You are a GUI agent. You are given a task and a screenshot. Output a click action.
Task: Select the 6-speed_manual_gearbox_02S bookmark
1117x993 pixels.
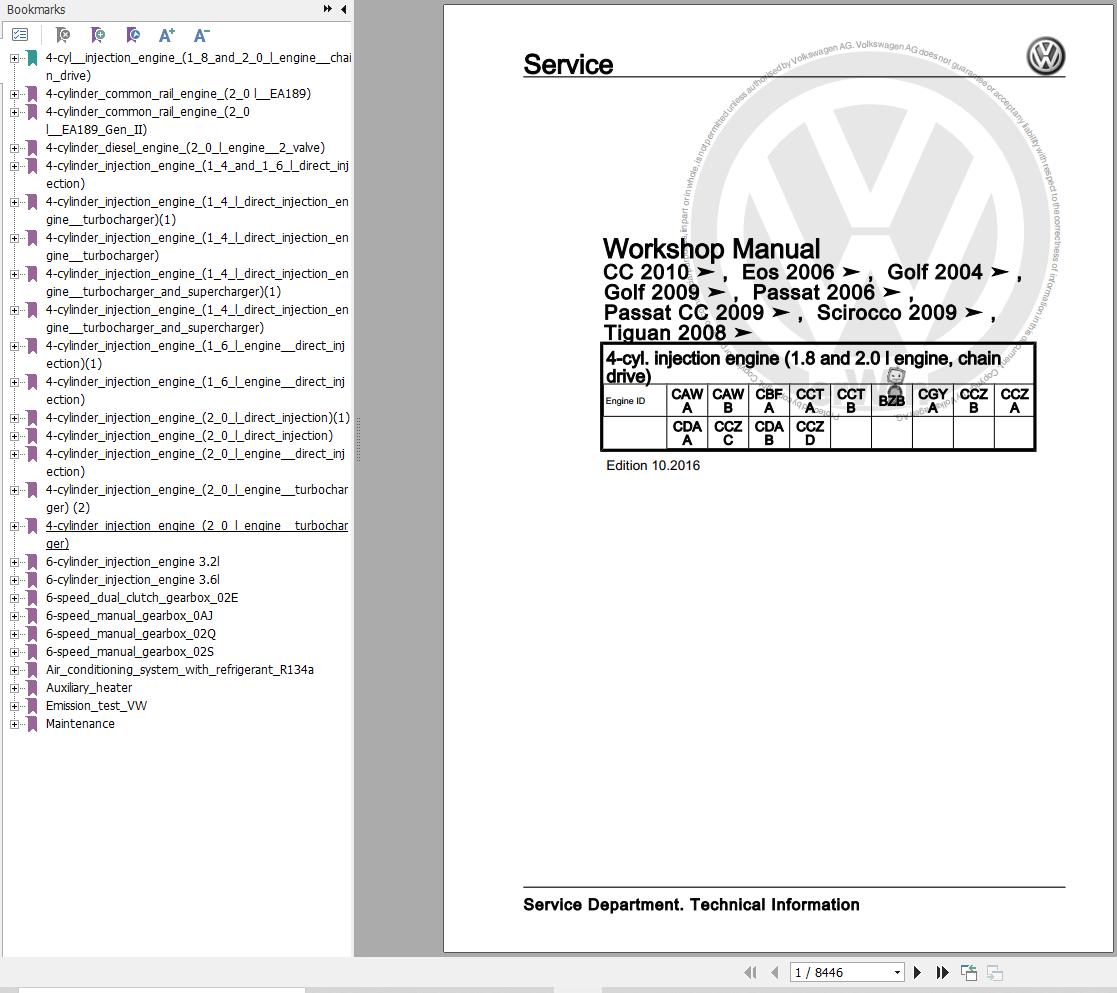pyautogui.click(x=130, y=652)
